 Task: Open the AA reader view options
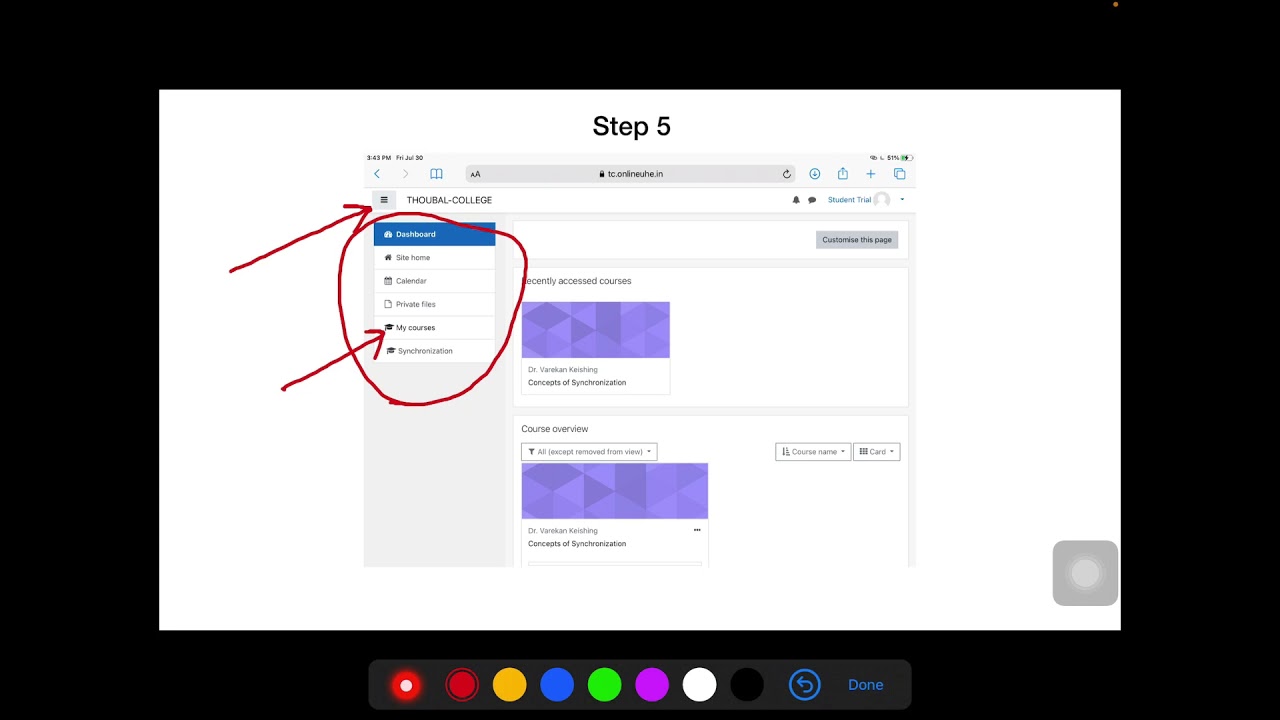point(475,174)
